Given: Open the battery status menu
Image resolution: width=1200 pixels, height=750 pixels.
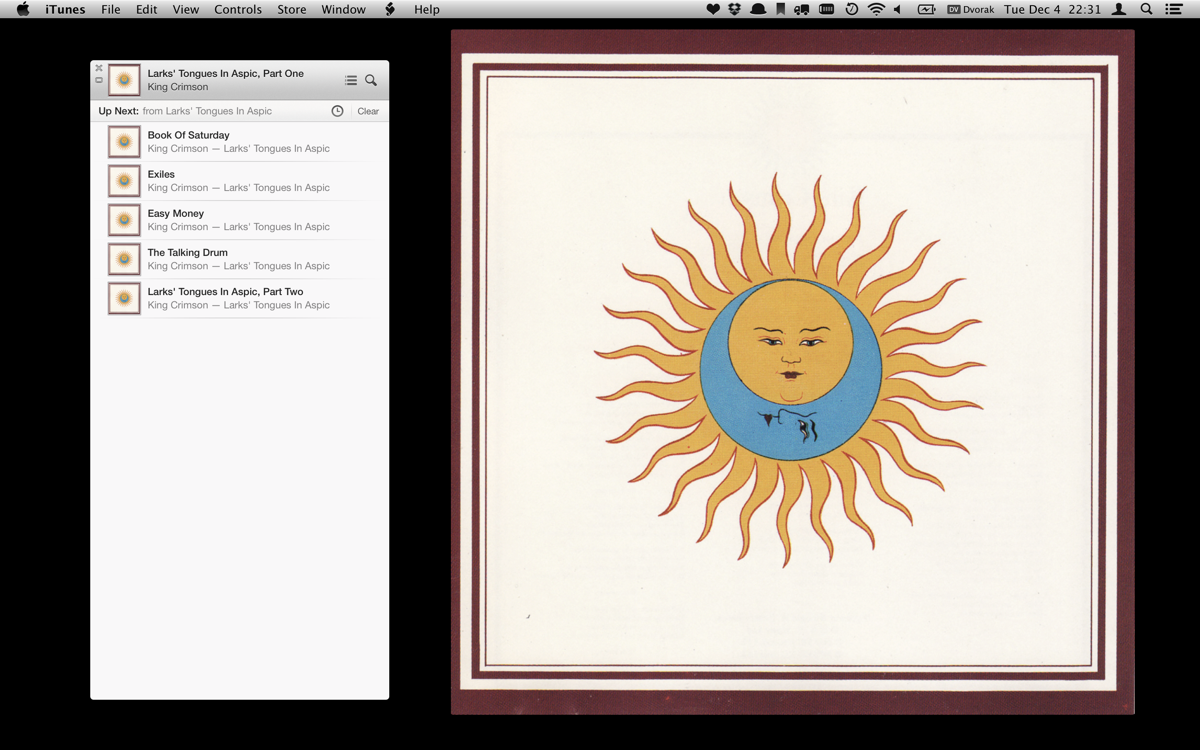Looking at the screenshot, I should point(927,9).
